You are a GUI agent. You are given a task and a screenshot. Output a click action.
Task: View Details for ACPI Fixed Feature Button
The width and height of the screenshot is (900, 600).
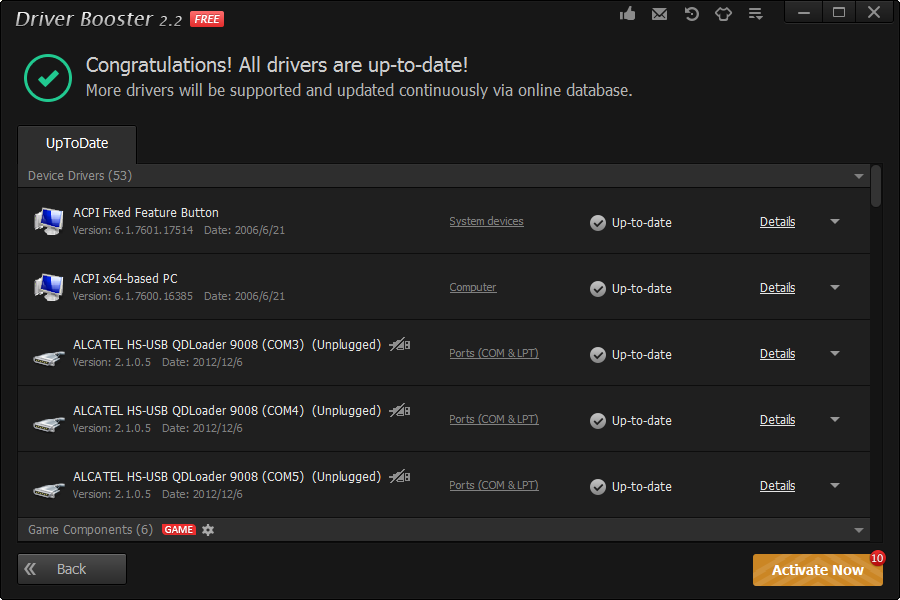(777, 222)
